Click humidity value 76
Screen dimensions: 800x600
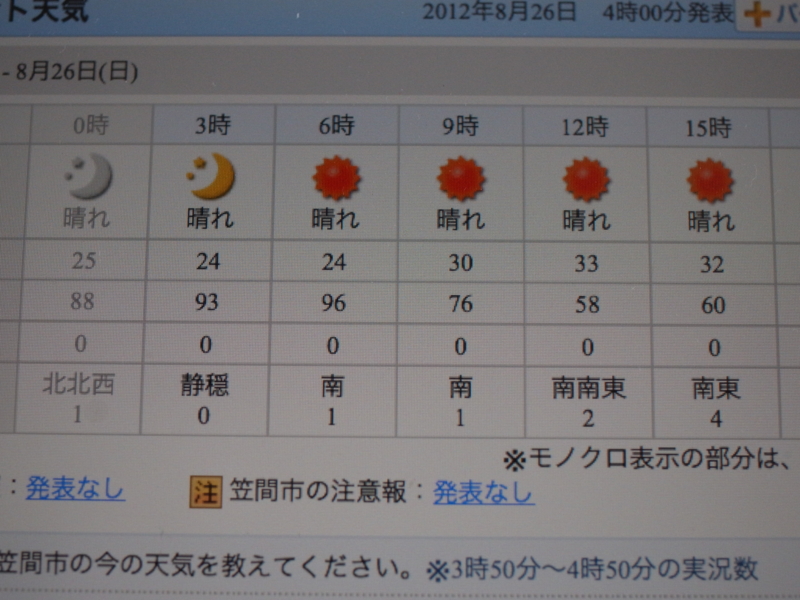(x=461, y=304)
